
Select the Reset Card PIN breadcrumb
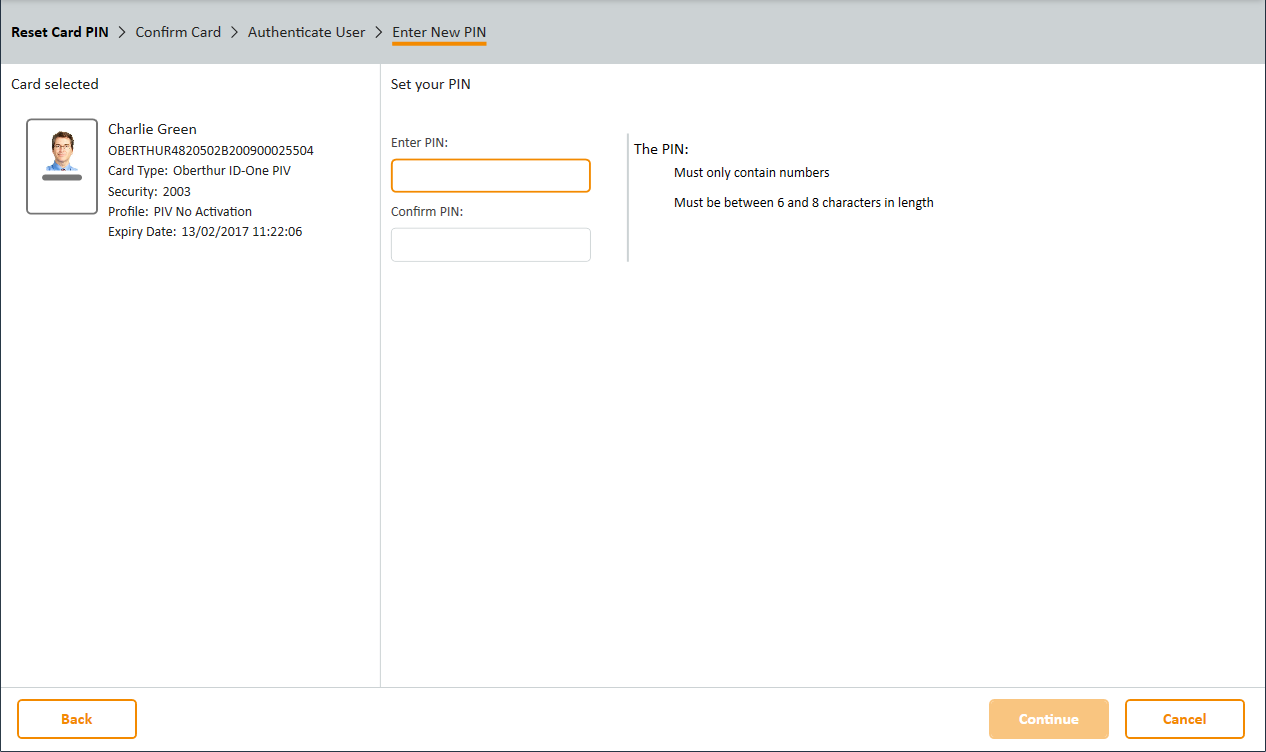(60, 32)
